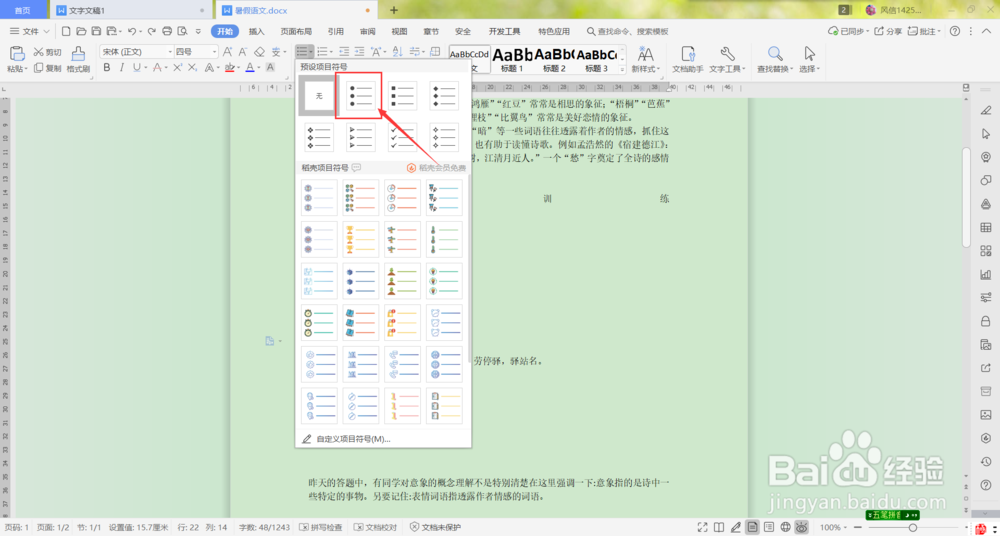
Task: Click the lock icon in right sidebar
Action: (985, 322)
